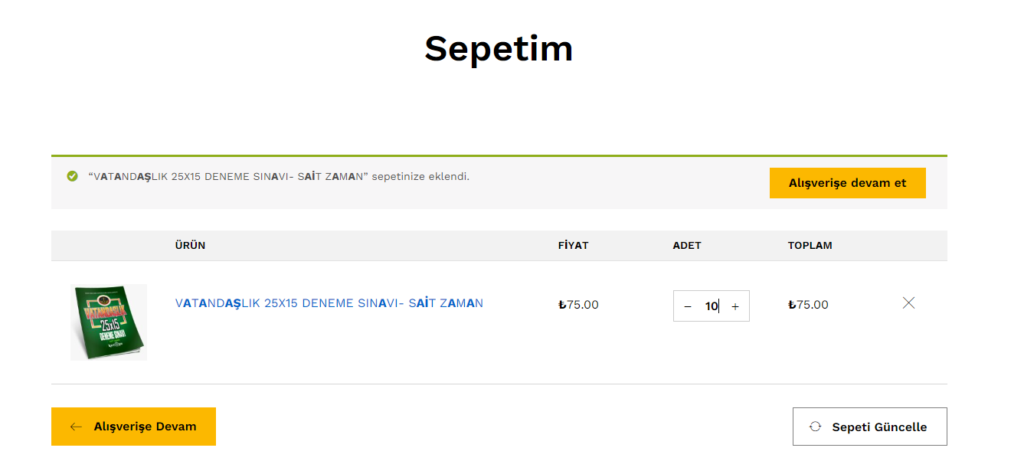Click the Alışverişe Devam button label

click(145, 427)
